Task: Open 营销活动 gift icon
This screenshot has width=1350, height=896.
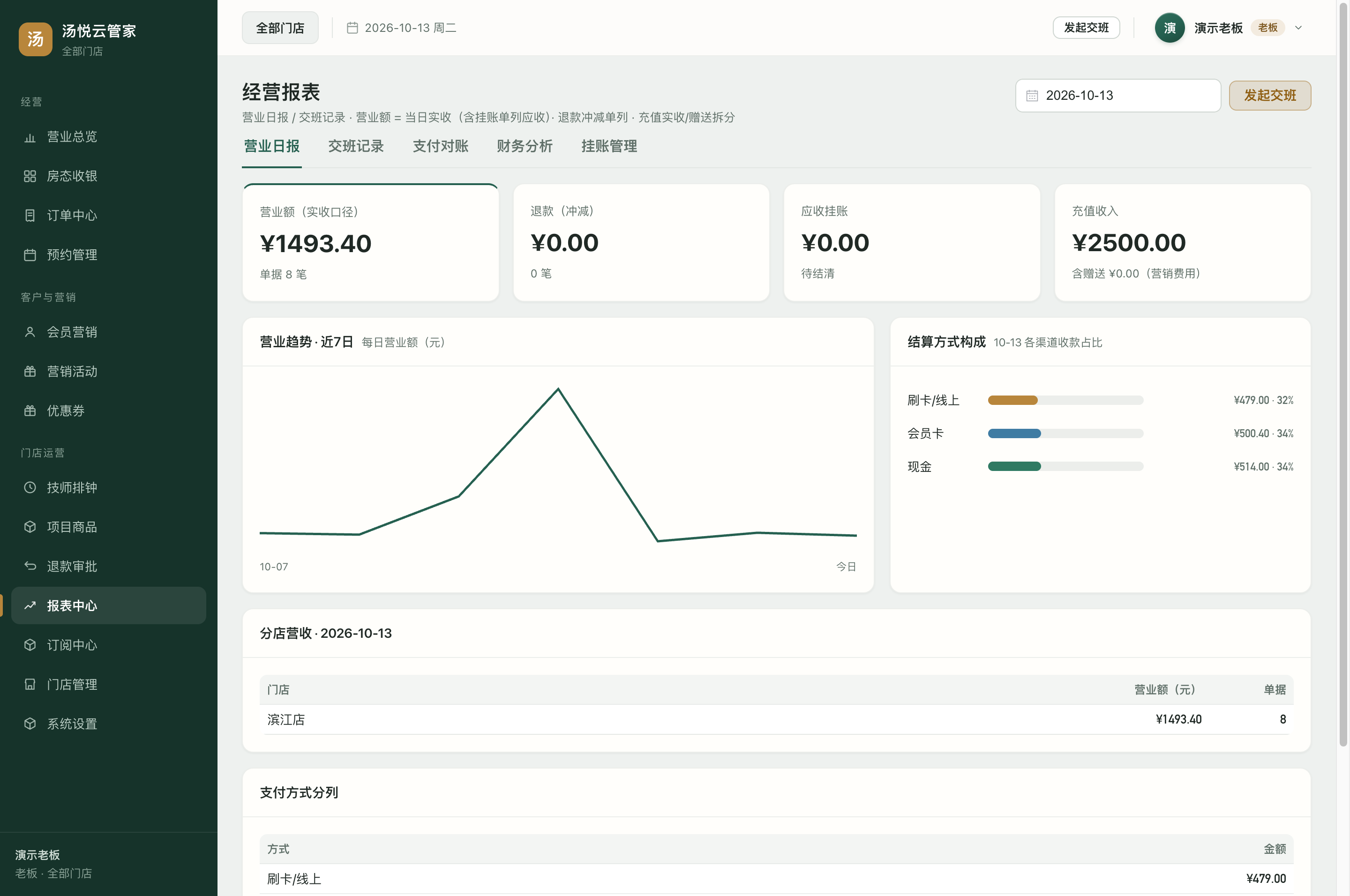Action: [x=30, y=372]
